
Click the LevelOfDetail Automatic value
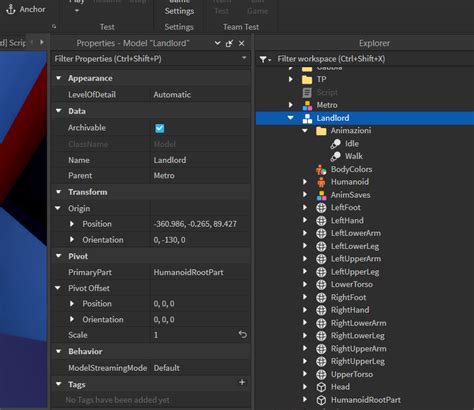172,95
